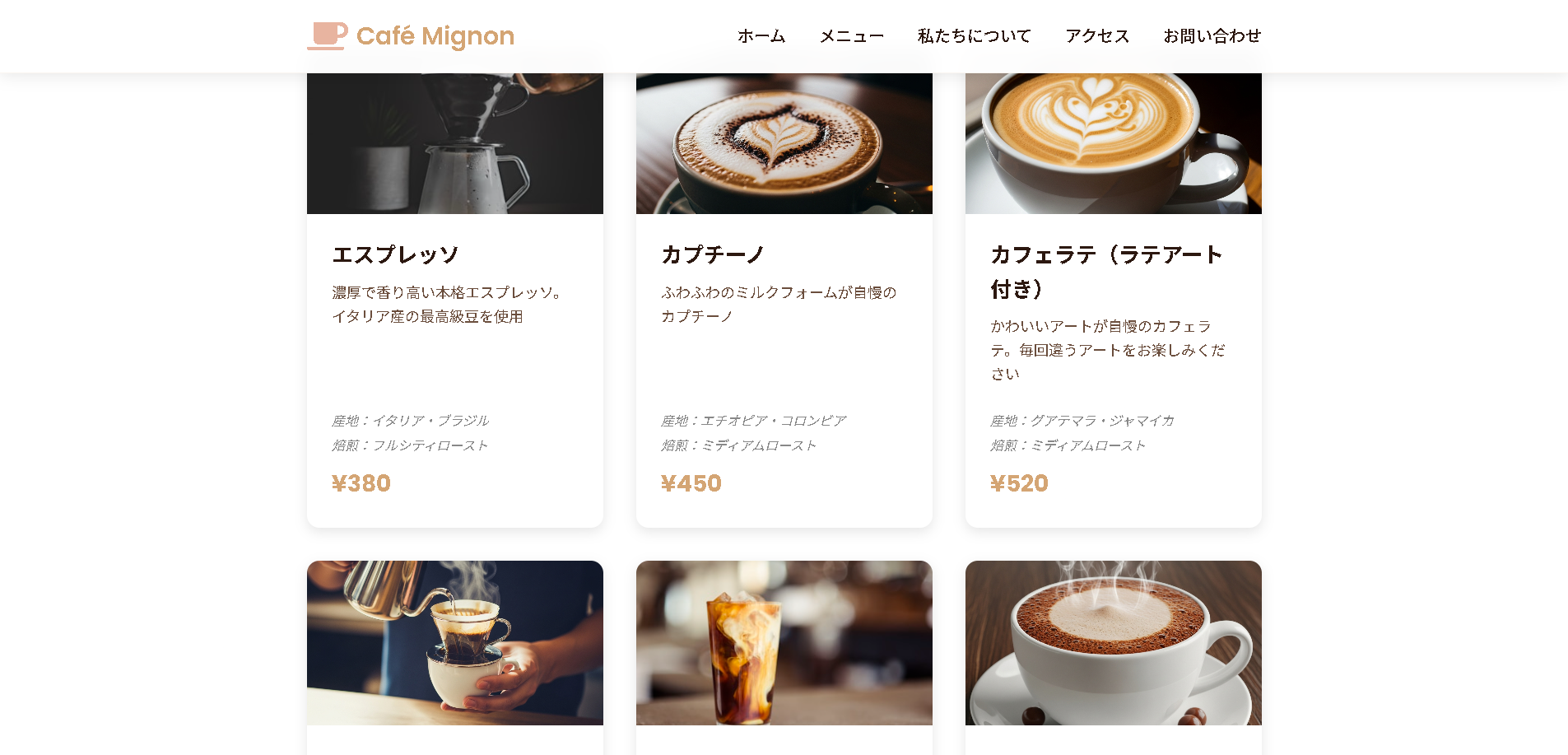The width and height of the screenshot is (1568, 755).
Task: Open the メニュー navigation item
Action: coord(852,36)
